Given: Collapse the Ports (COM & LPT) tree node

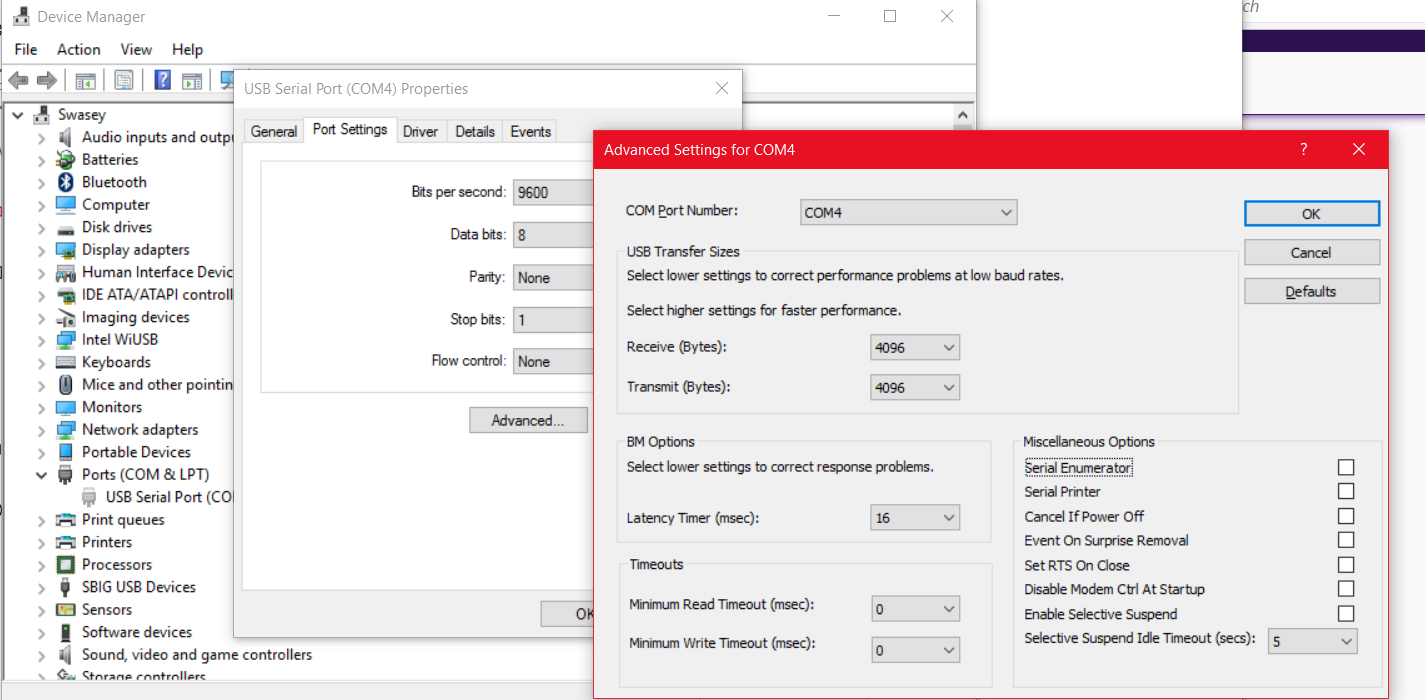Looking at the screenshot, I should [42, 475].
